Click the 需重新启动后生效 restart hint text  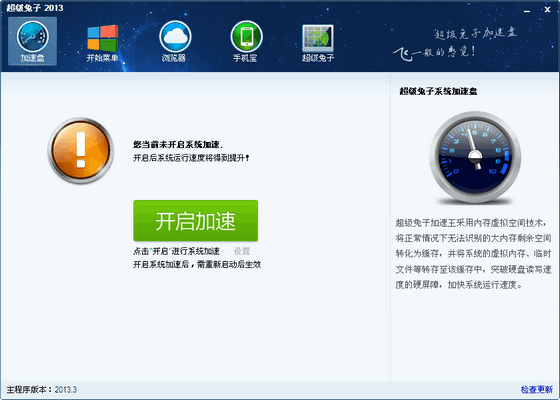coord(197,265)
